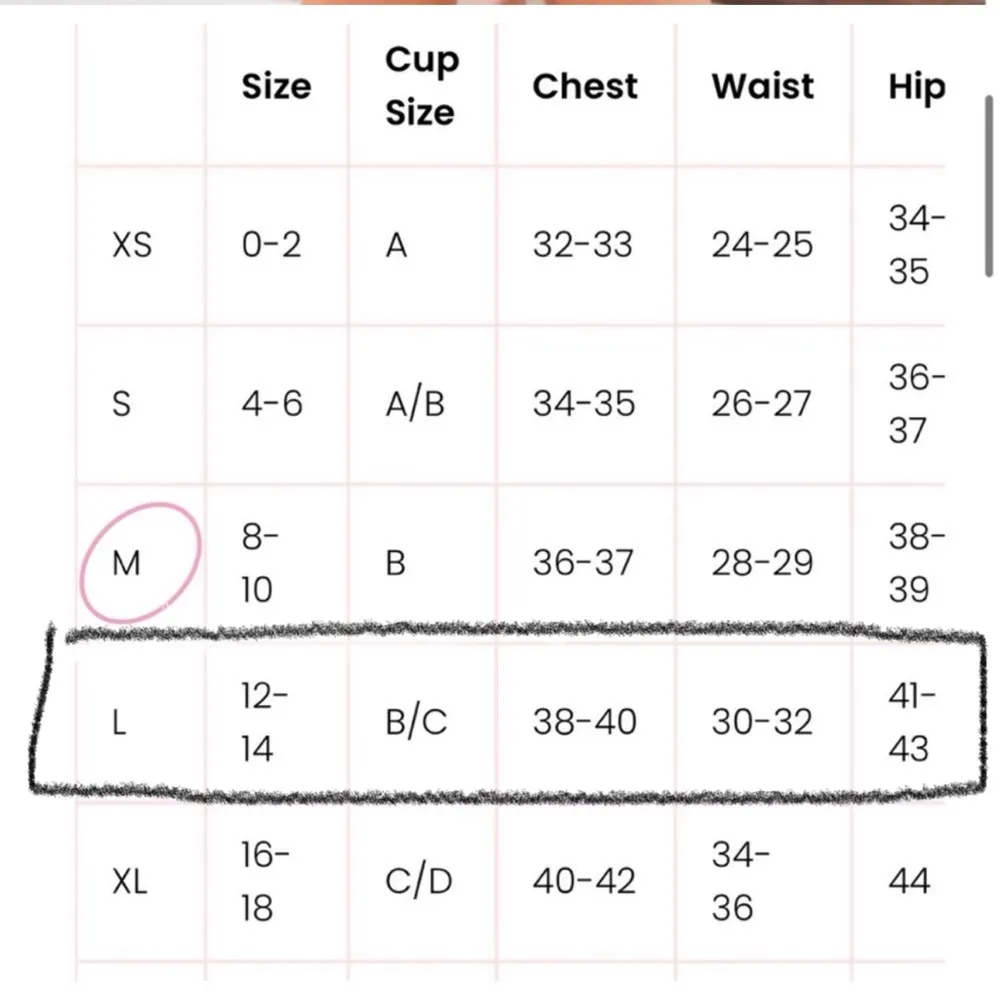Viewport: 1000px width, 1000px height.
Task: Select the L size row label
Action: 119,723
